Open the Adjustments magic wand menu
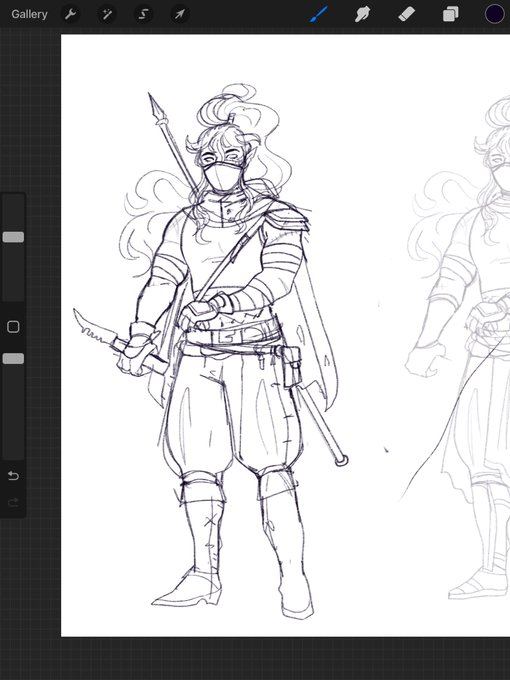Image resolution: width=510 pixels, height=680 pixels. point(107,14)
